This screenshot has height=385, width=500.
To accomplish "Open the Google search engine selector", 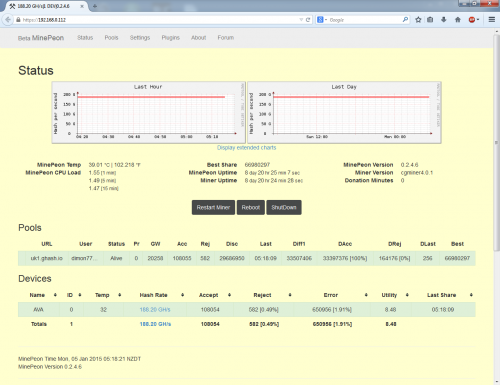I will tap(322, 20).
